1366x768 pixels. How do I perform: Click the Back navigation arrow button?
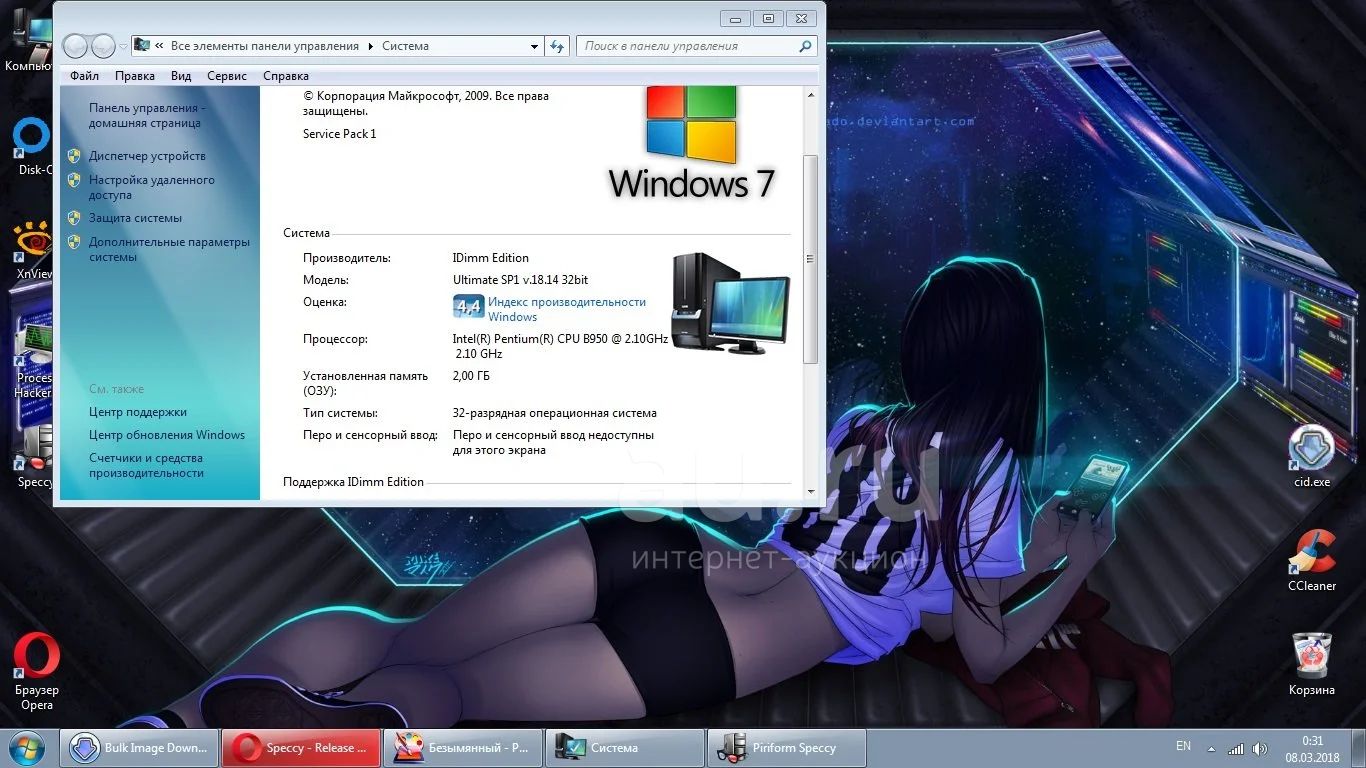pyautogui.click(x=75, y=46)
